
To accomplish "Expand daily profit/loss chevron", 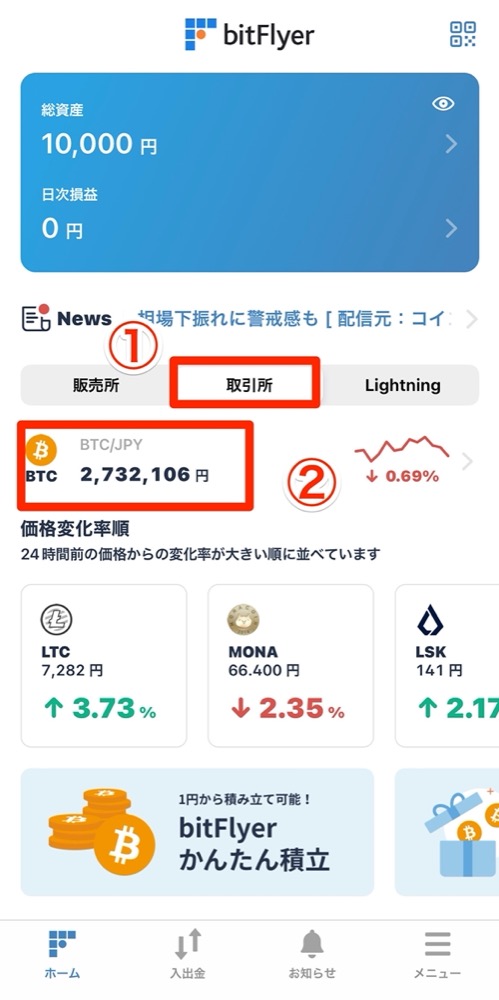I will tap(451, 228).
